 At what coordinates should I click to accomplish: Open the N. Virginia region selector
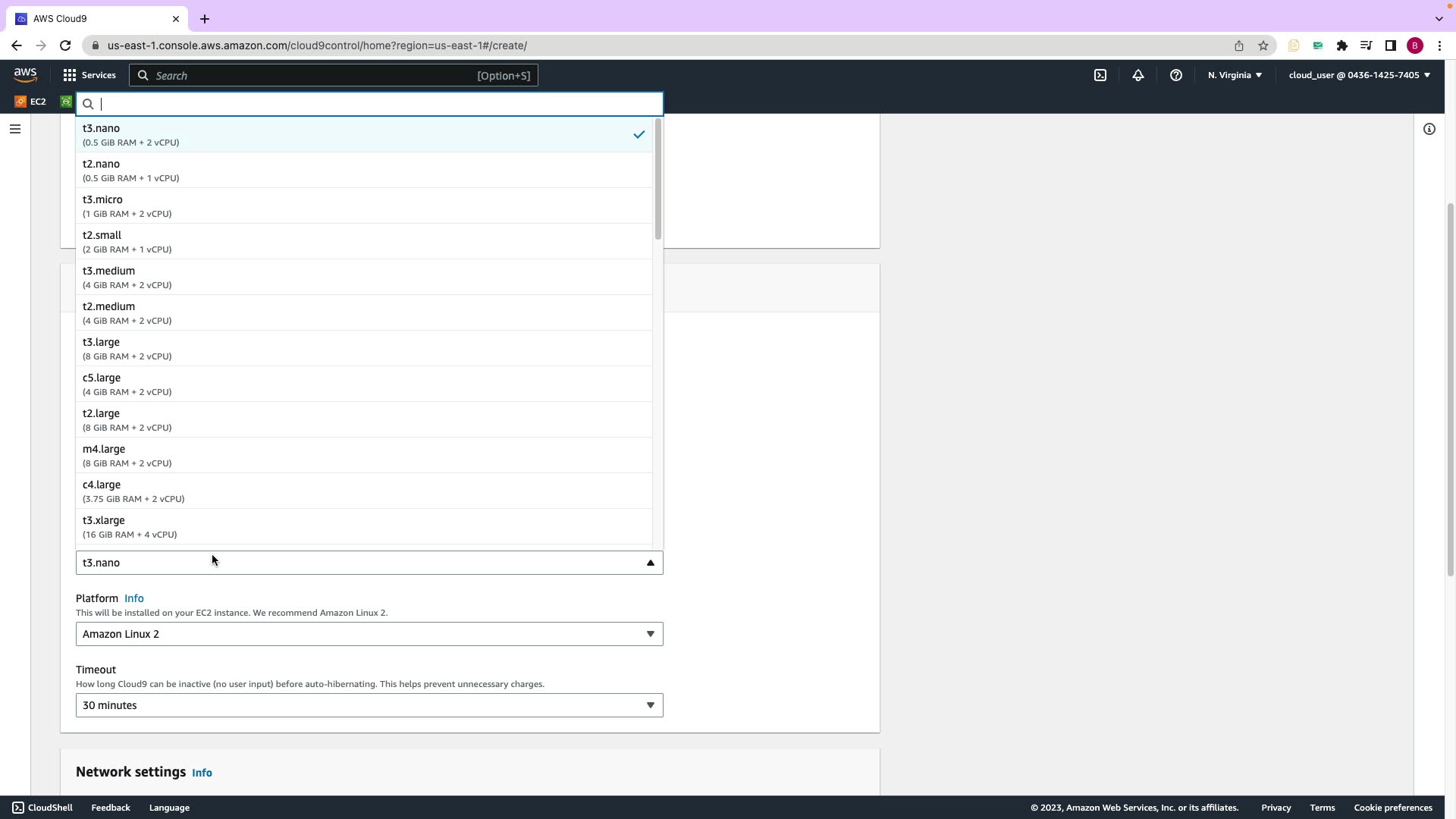(1235, 75)
